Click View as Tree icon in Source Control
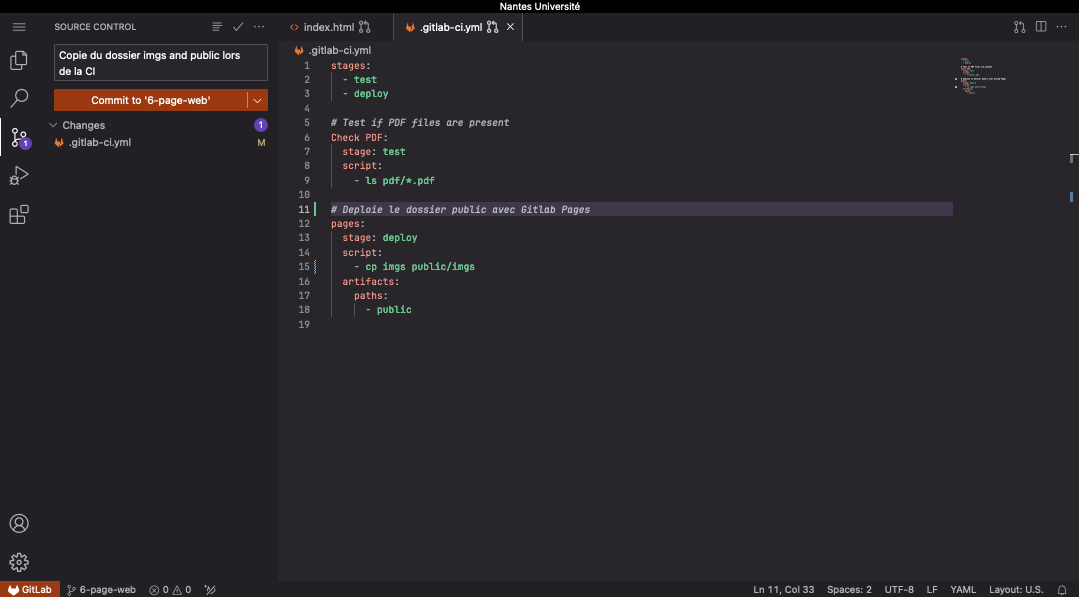 click(x=217, y=27)
